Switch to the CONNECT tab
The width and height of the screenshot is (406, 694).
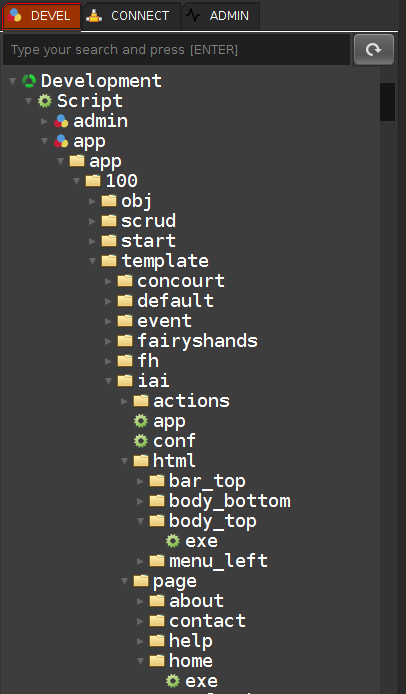pyautogui.click(x=131, y=16)
